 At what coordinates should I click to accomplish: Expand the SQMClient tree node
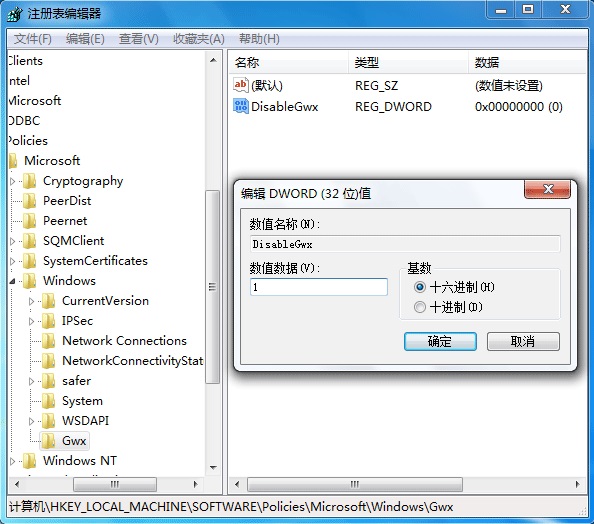click(13, 241)
